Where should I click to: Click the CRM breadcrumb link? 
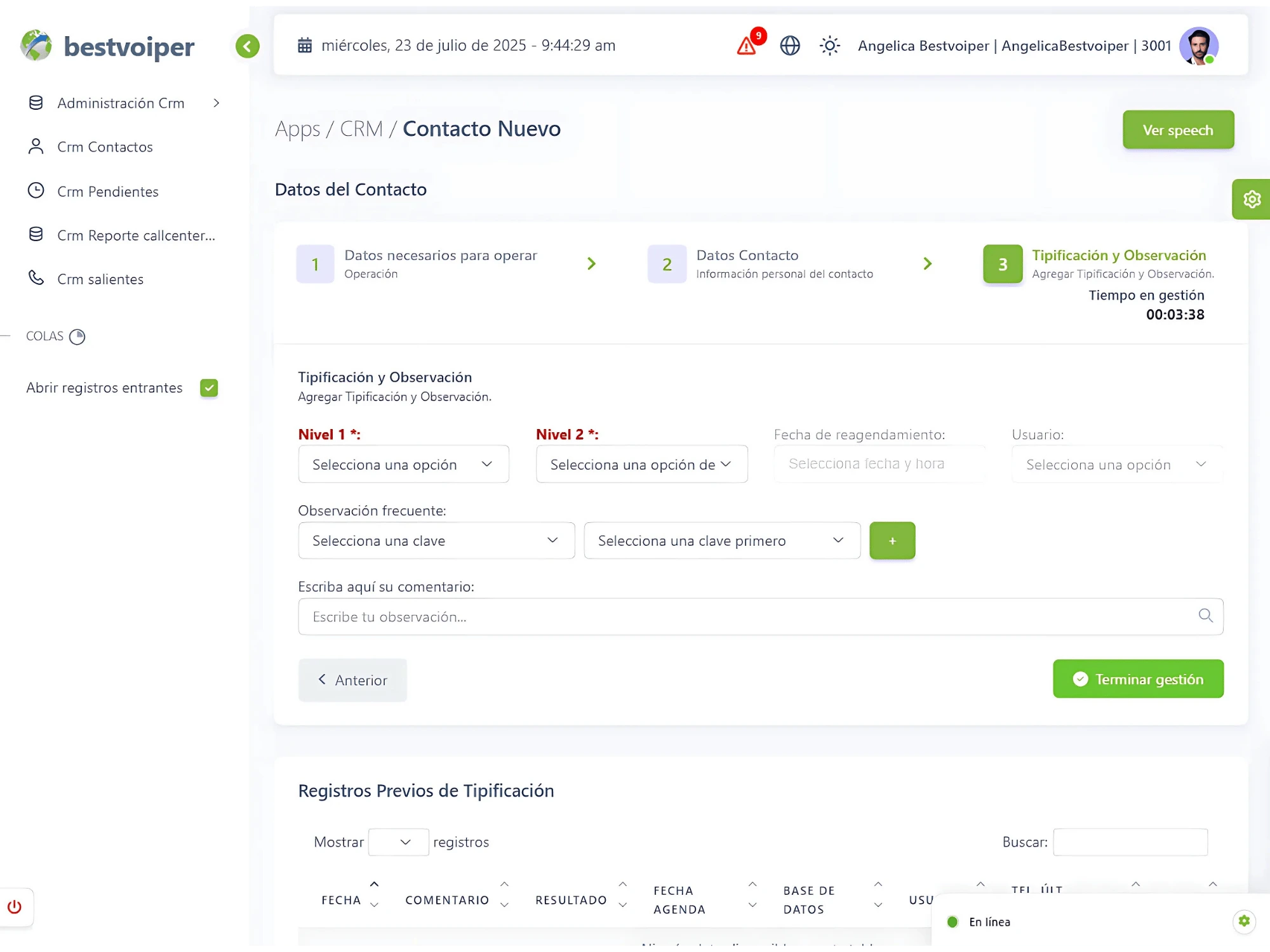[361, 129]
